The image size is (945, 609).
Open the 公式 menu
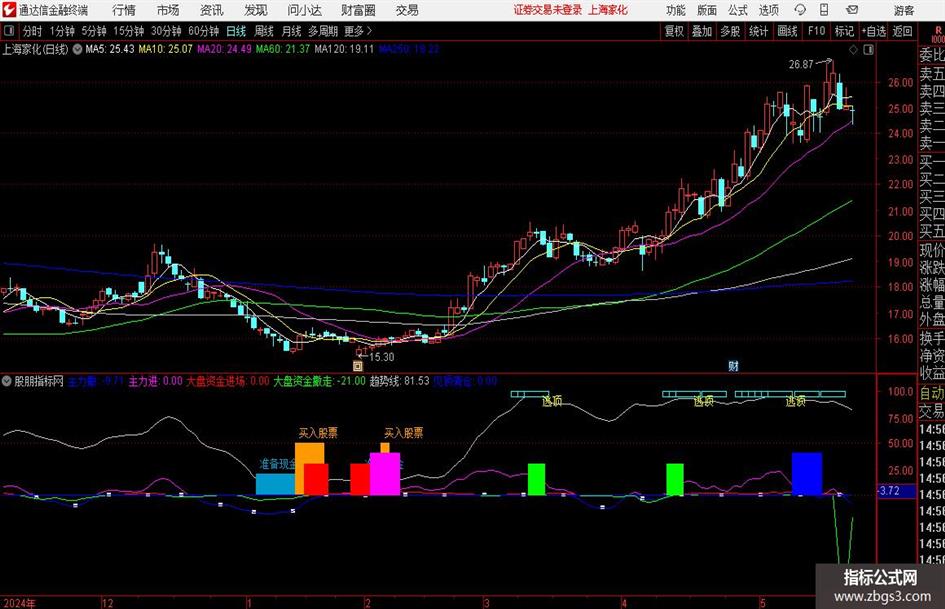tap(737, 10)
